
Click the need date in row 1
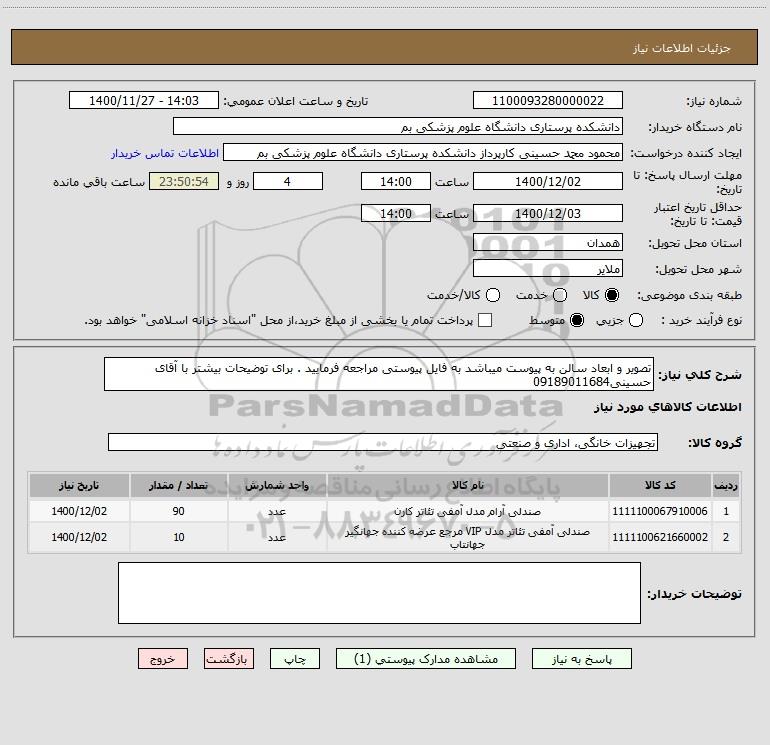point(79,511)
